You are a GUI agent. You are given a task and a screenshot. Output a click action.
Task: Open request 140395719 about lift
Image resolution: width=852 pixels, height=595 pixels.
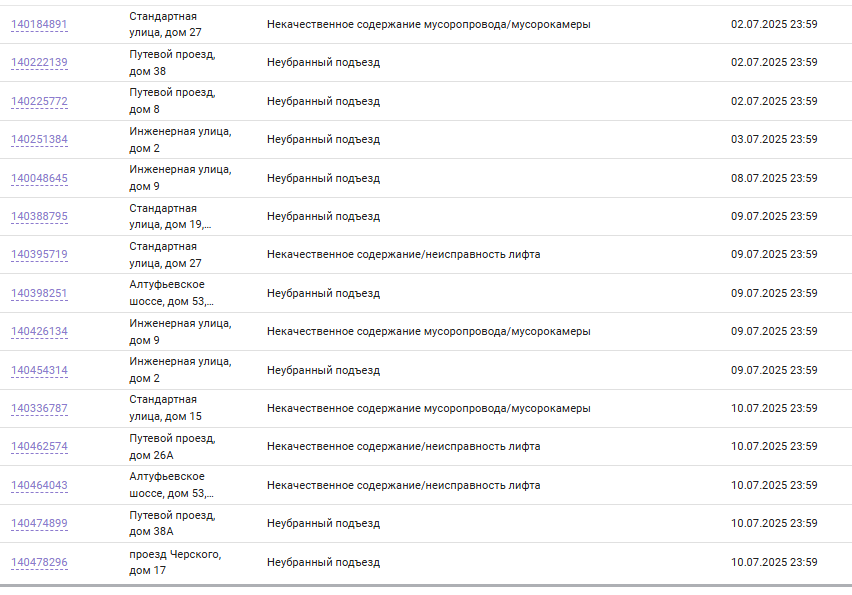39,255
